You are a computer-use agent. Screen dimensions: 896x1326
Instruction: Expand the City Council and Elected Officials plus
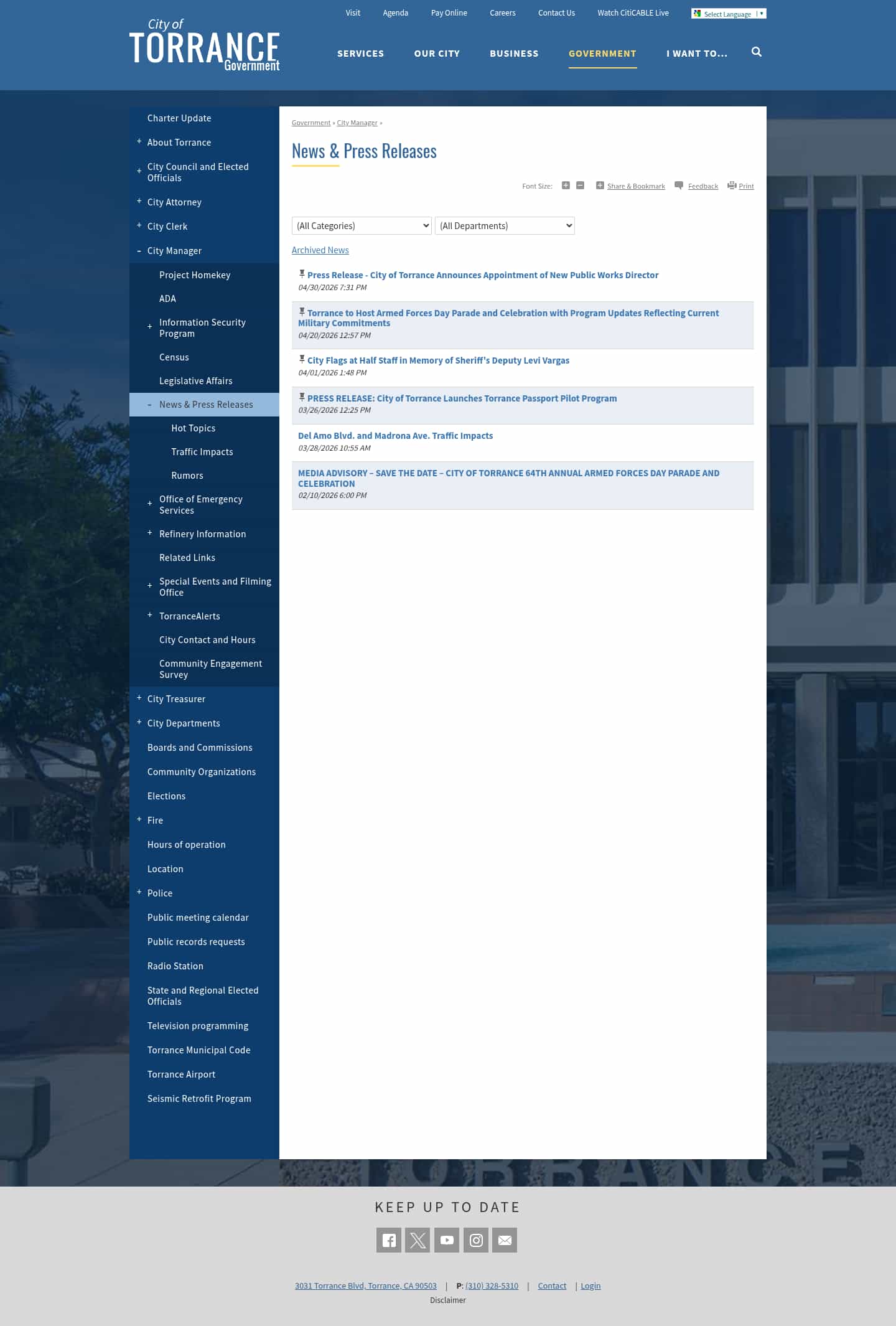coord(139,171)
